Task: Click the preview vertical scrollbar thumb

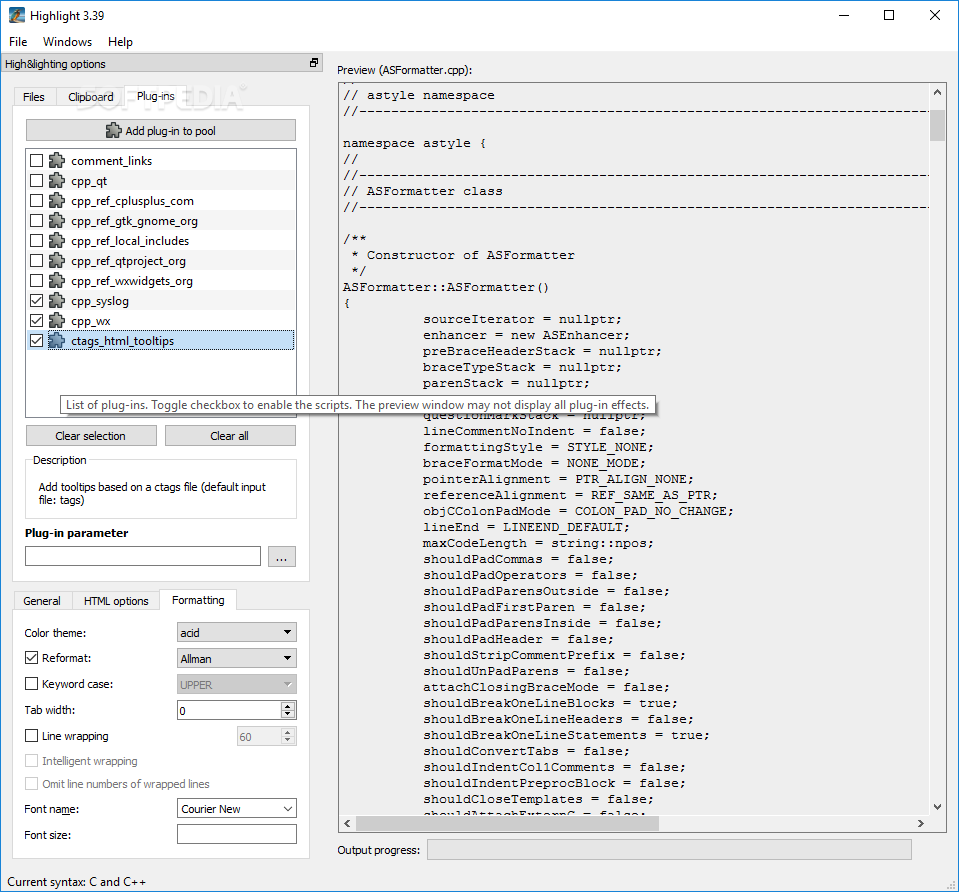Action: [937, 125]
